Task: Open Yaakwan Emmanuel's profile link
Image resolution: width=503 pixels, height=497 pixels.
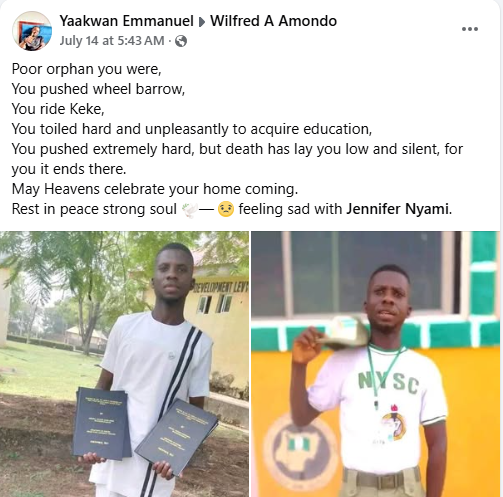Action: coord(126,21)
